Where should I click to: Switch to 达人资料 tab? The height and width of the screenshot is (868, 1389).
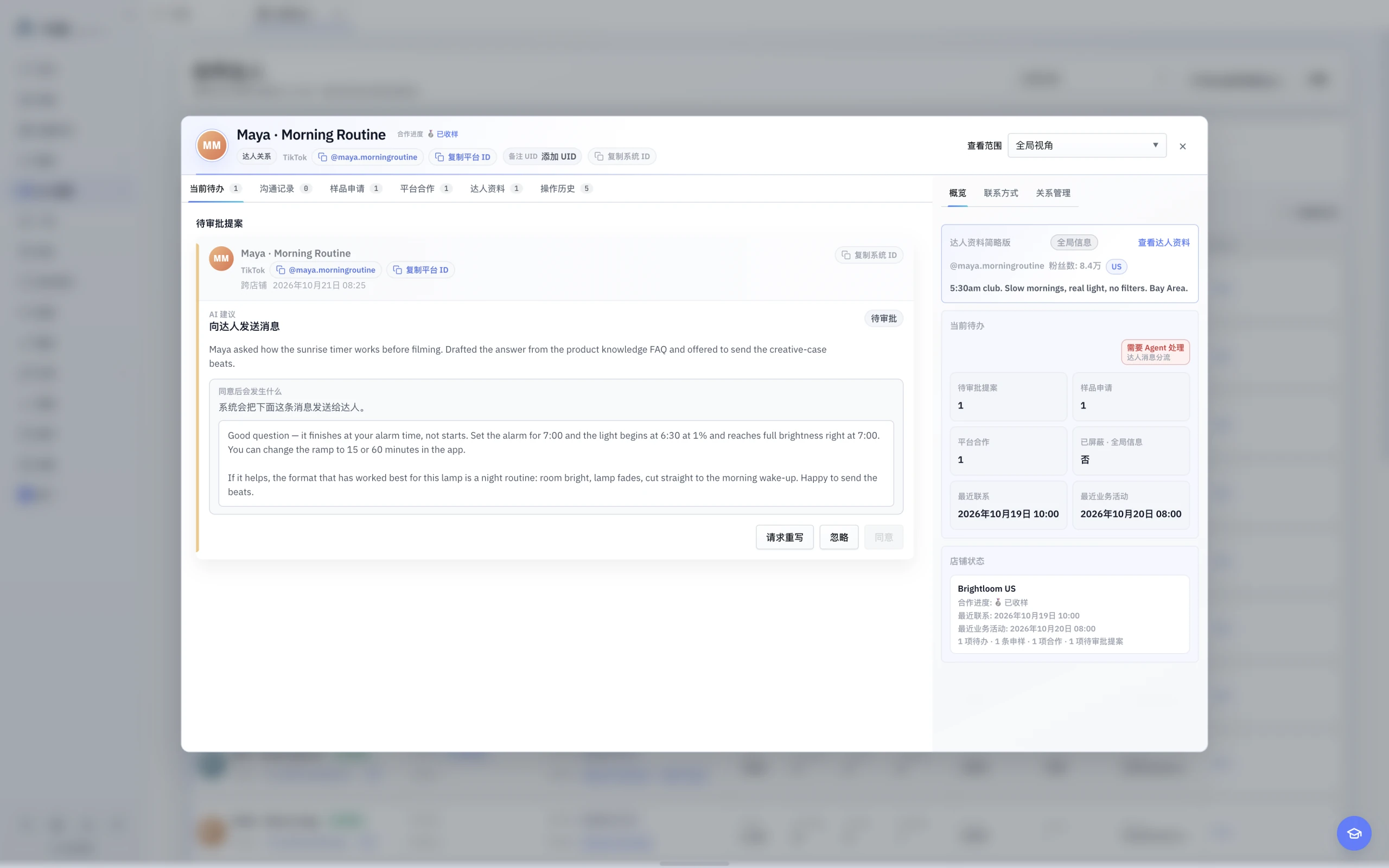tap(496, 189)
